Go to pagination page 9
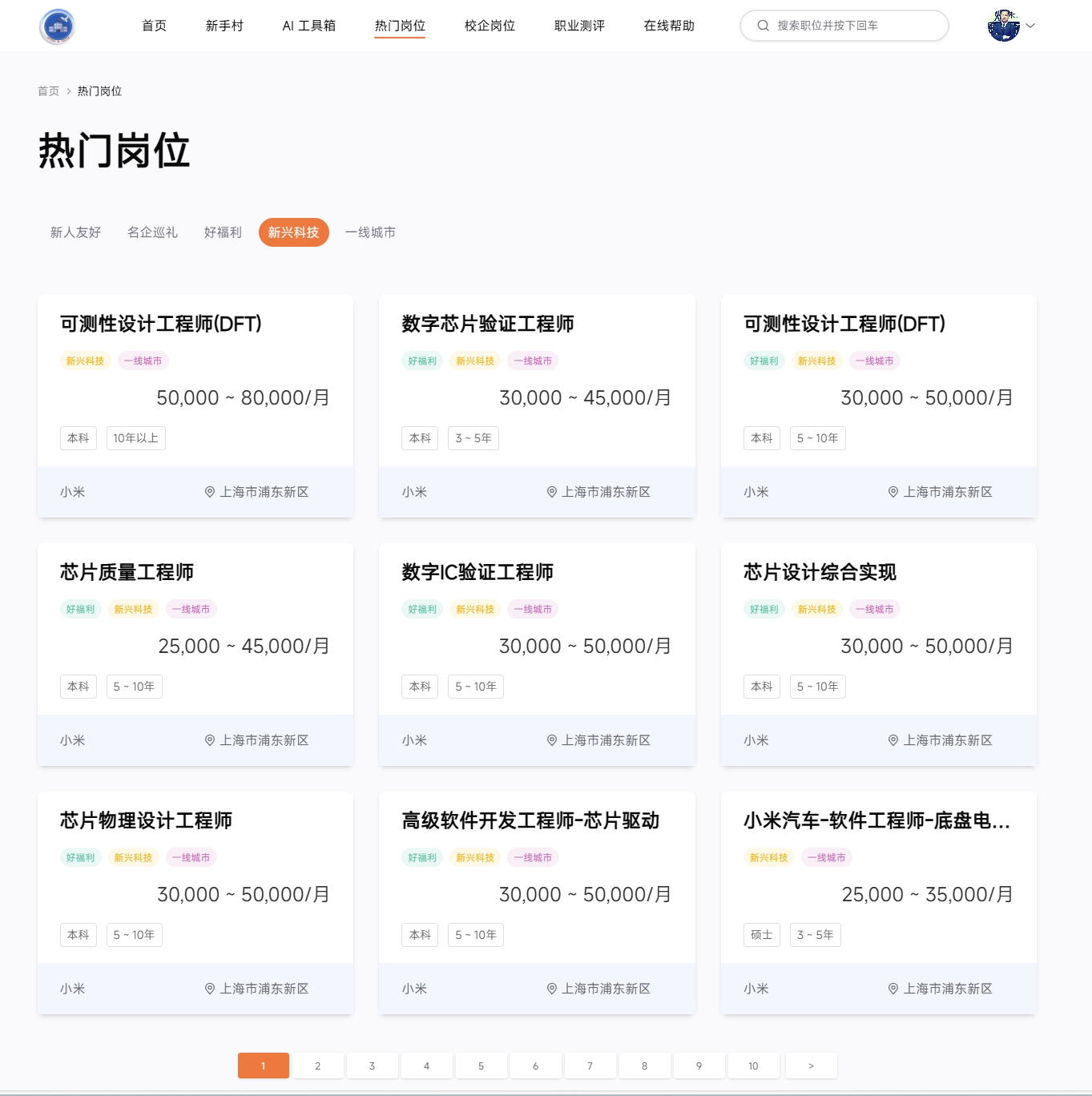 coord(699,1066)
